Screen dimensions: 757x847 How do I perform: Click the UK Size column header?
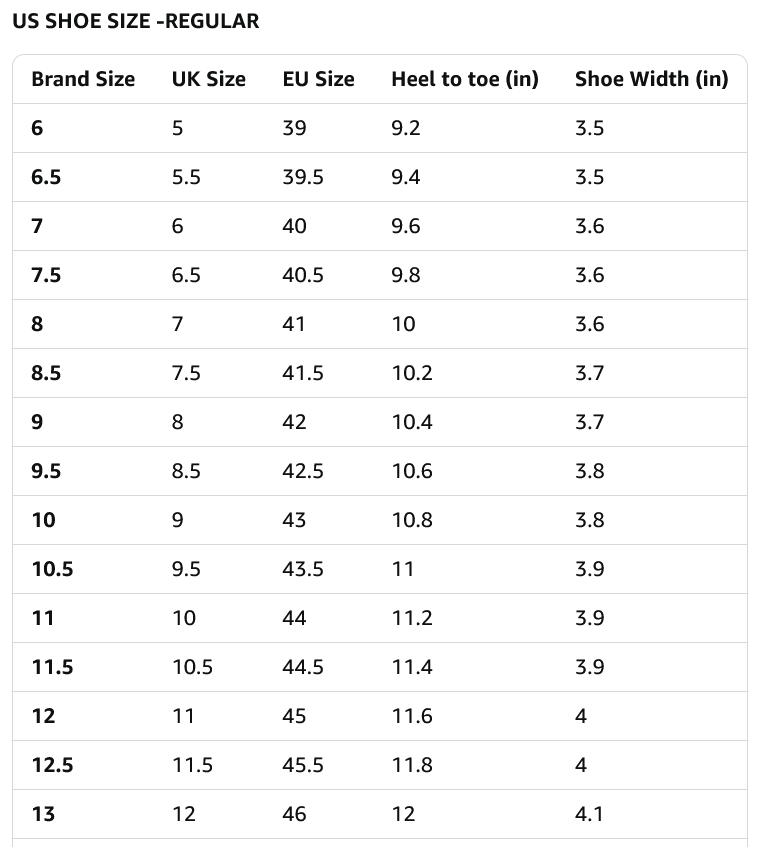click(x=208, y=79)
